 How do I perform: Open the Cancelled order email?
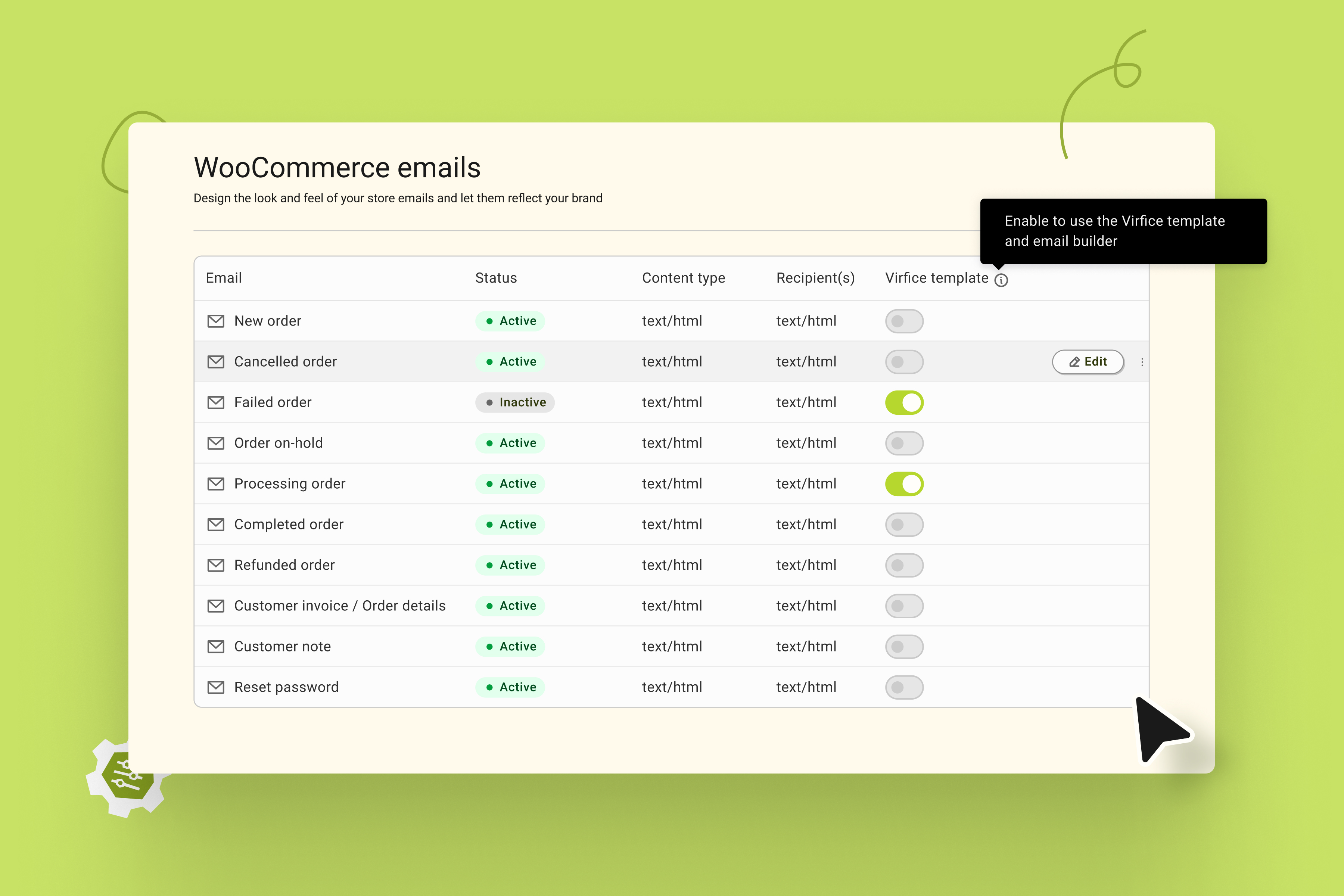pyautogui.click(x=285, y=362)
